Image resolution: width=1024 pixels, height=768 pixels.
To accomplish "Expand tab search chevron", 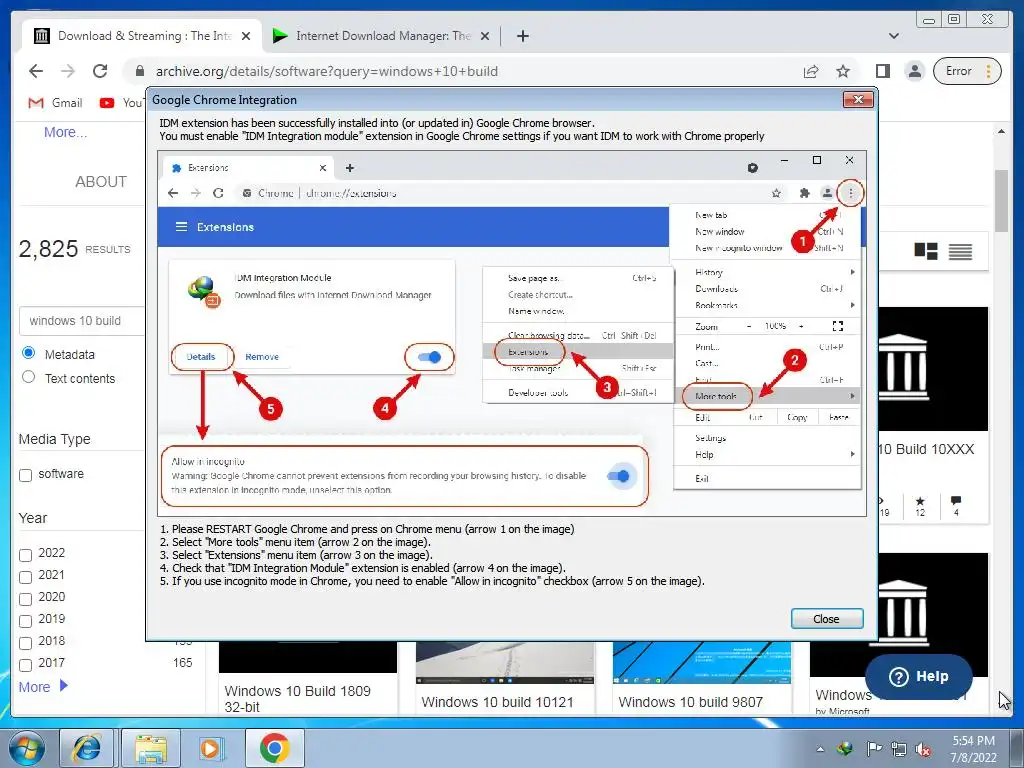I will 893,36.
